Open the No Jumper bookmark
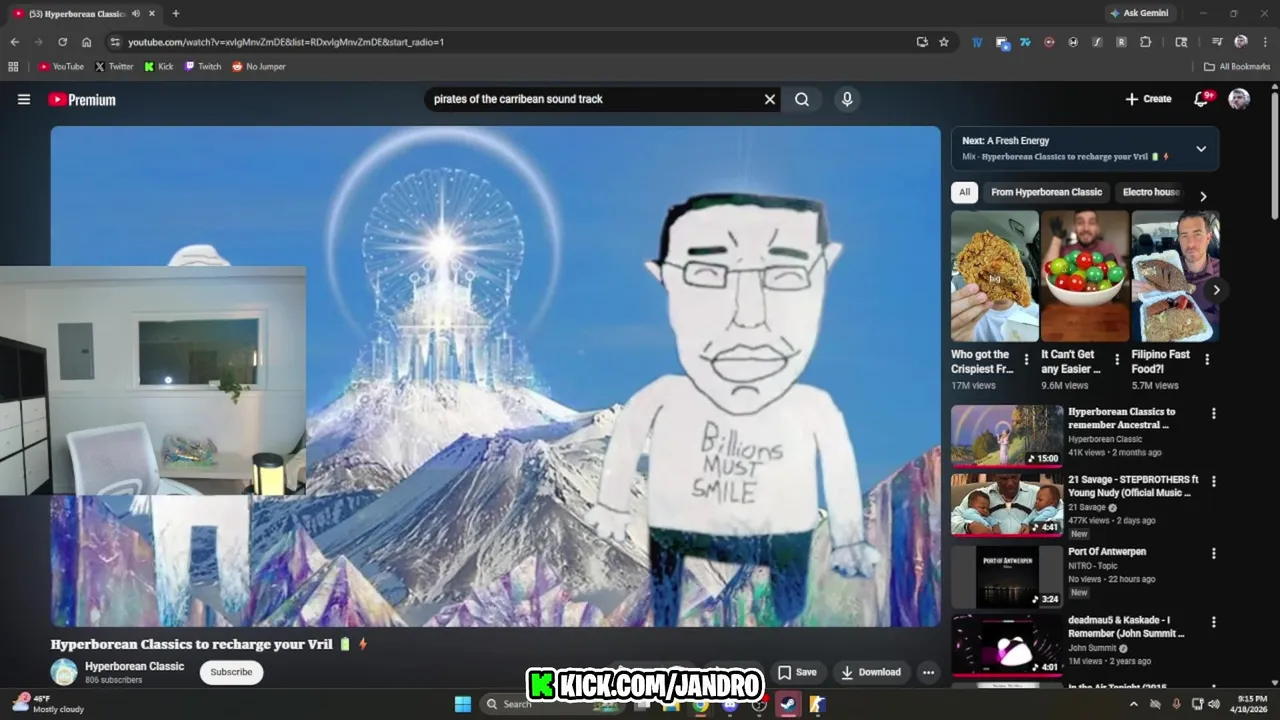The width and height of the screenshot is (1280, 720). (x=259, y=67)
